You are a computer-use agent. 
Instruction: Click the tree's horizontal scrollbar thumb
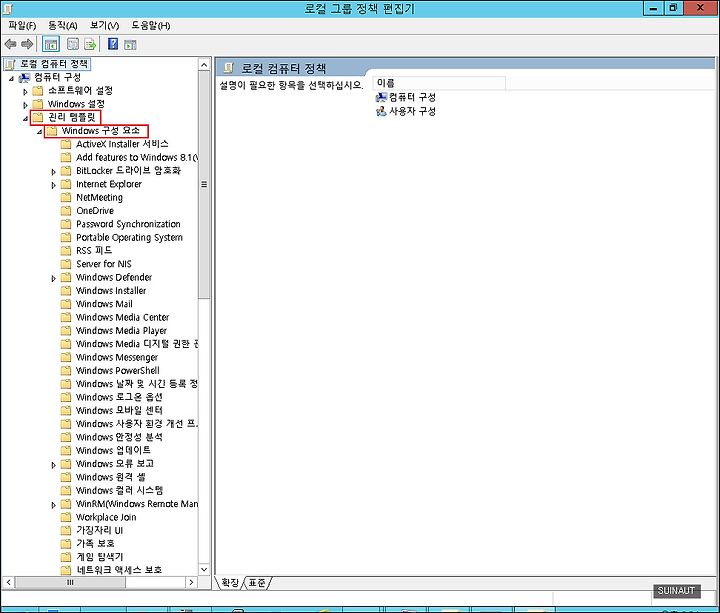pyautogui.click(x=70, y=582)
